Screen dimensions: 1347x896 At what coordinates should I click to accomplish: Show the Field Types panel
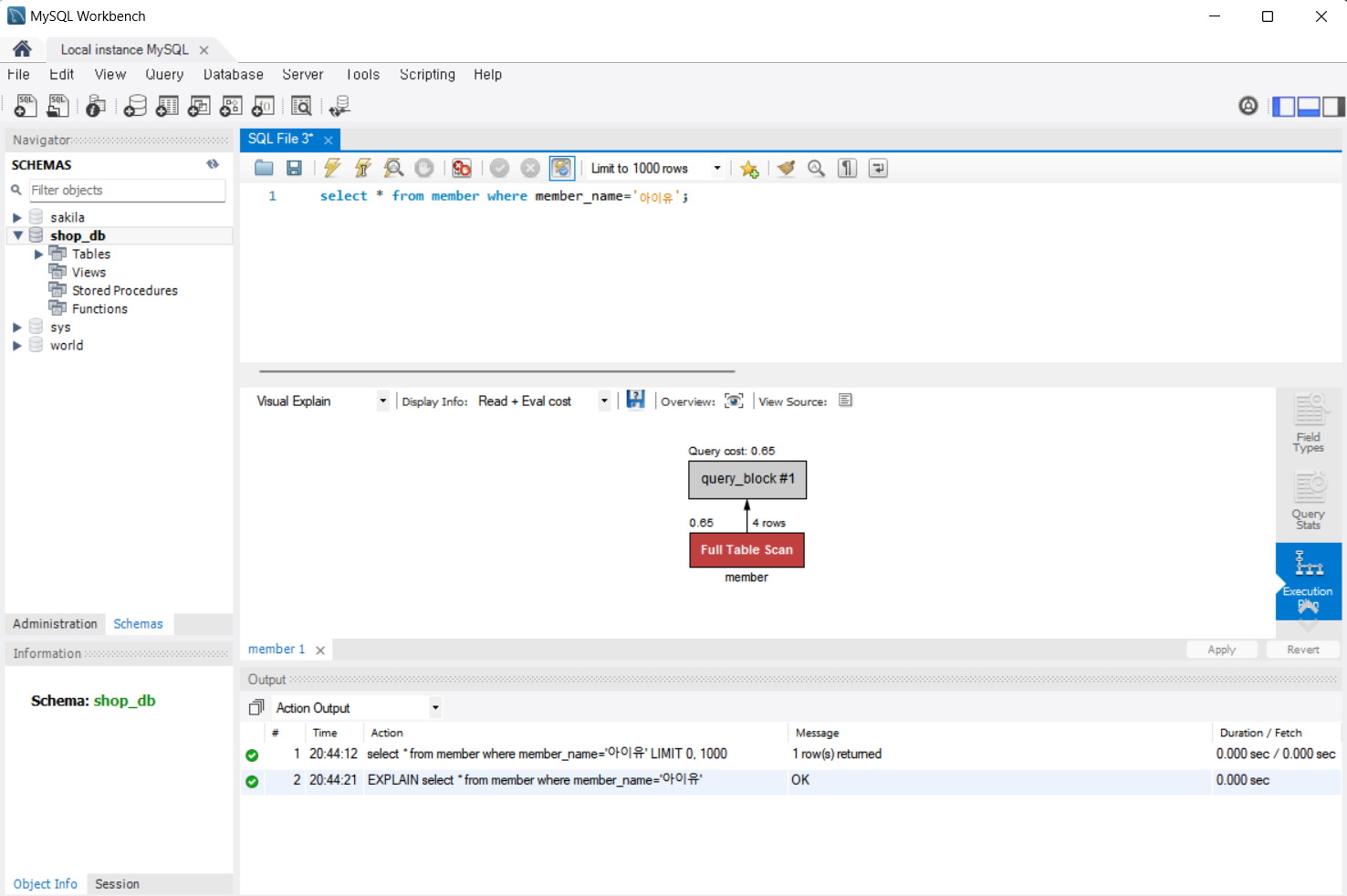[1309, 423]
